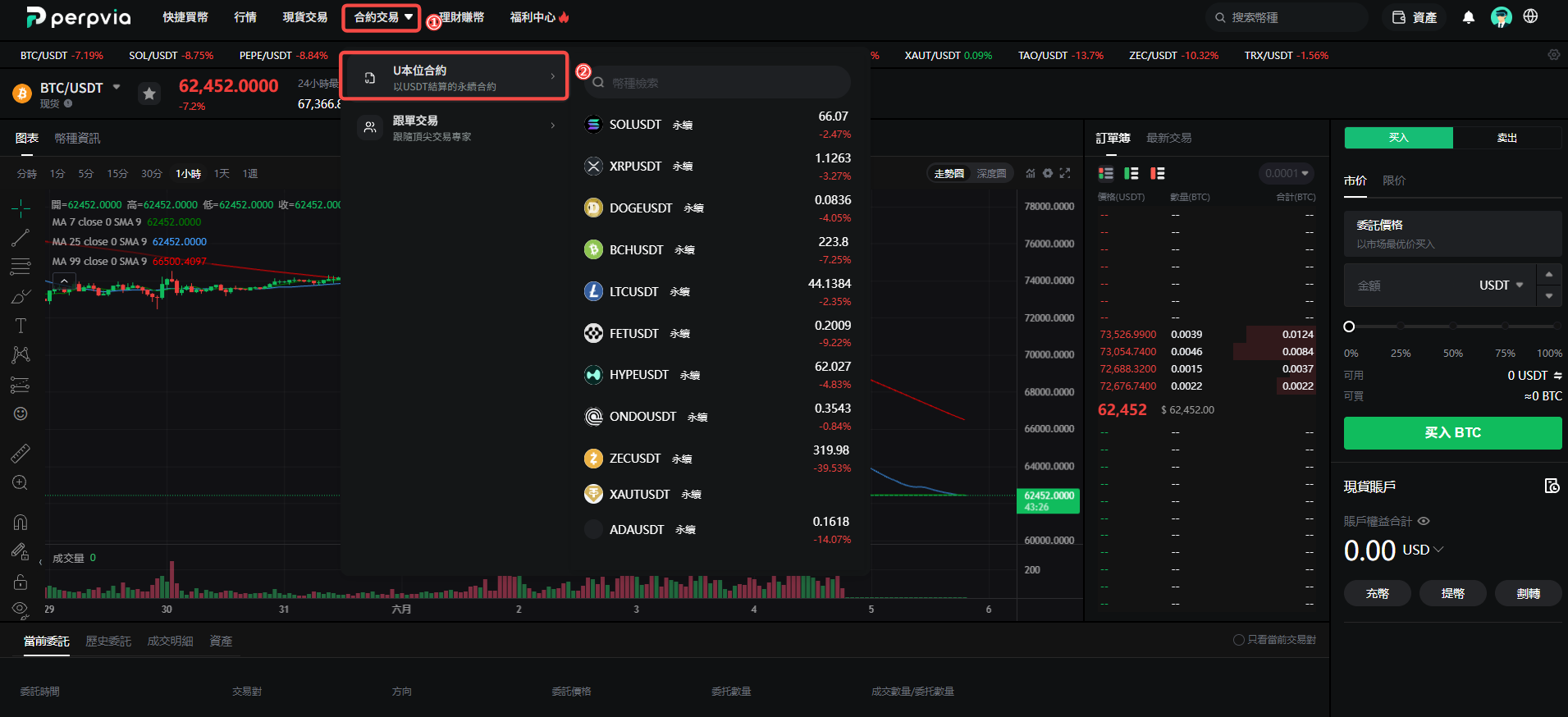Open 快捷買幣 menu
The width and height of the screenshot is (1568, 717).
tap(185, 17)
